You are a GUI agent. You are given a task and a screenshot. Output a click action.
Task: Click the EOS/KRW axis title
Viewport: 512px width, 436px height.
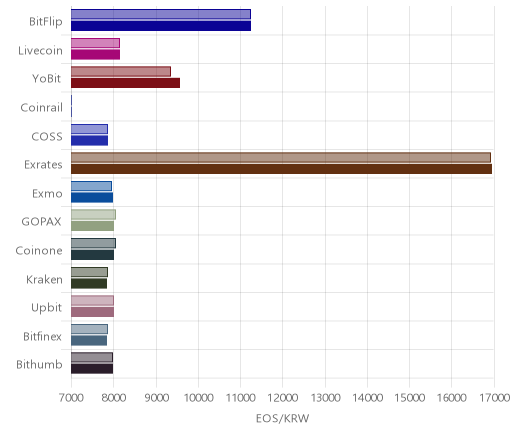[x=283, y=418]
